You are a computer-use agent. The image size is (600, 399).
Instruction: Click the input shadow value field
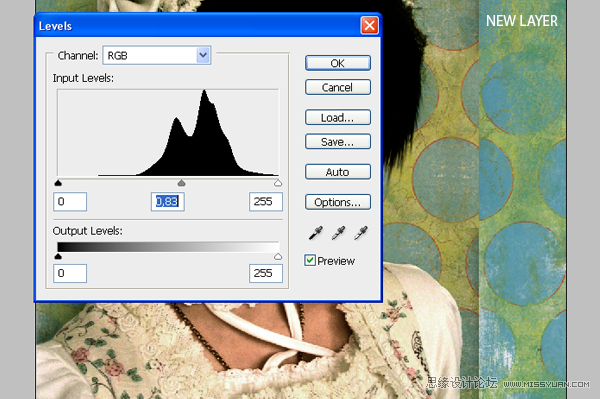(70, 202)
